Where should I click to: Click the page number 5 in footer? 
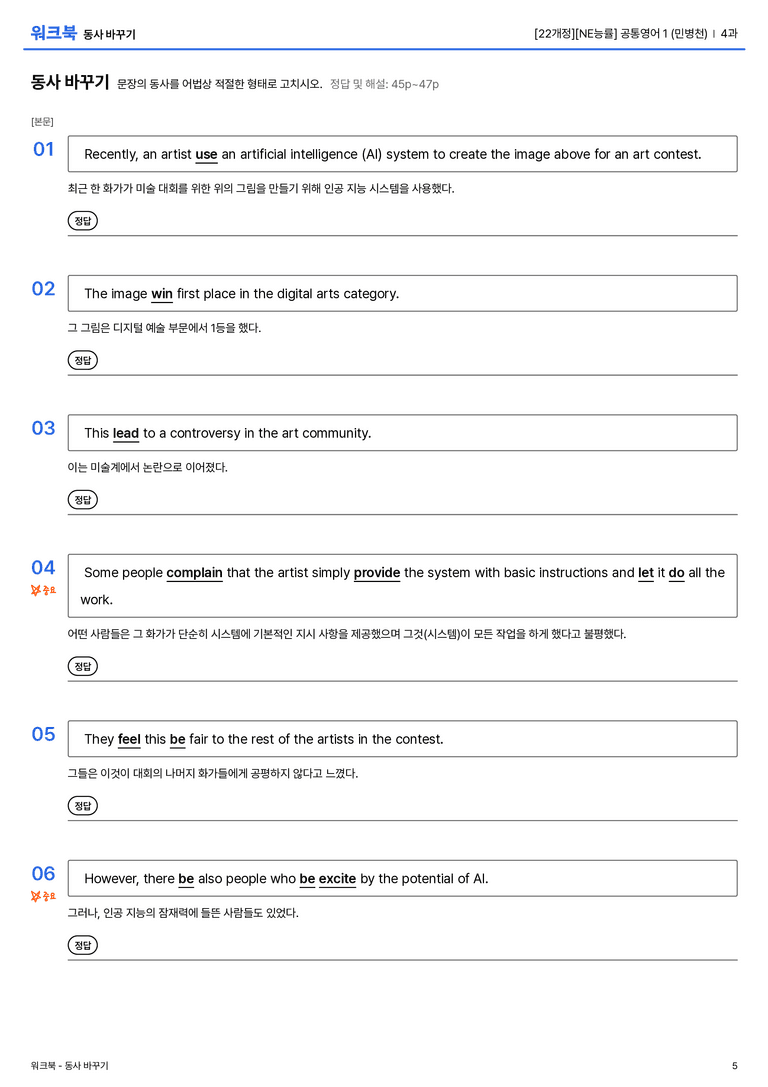coord(735,1066)
